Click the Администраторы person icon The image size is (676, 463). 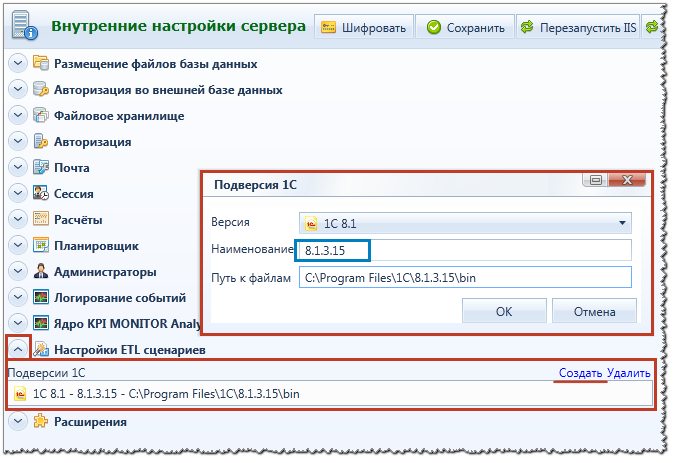click(x=41, y=271)
